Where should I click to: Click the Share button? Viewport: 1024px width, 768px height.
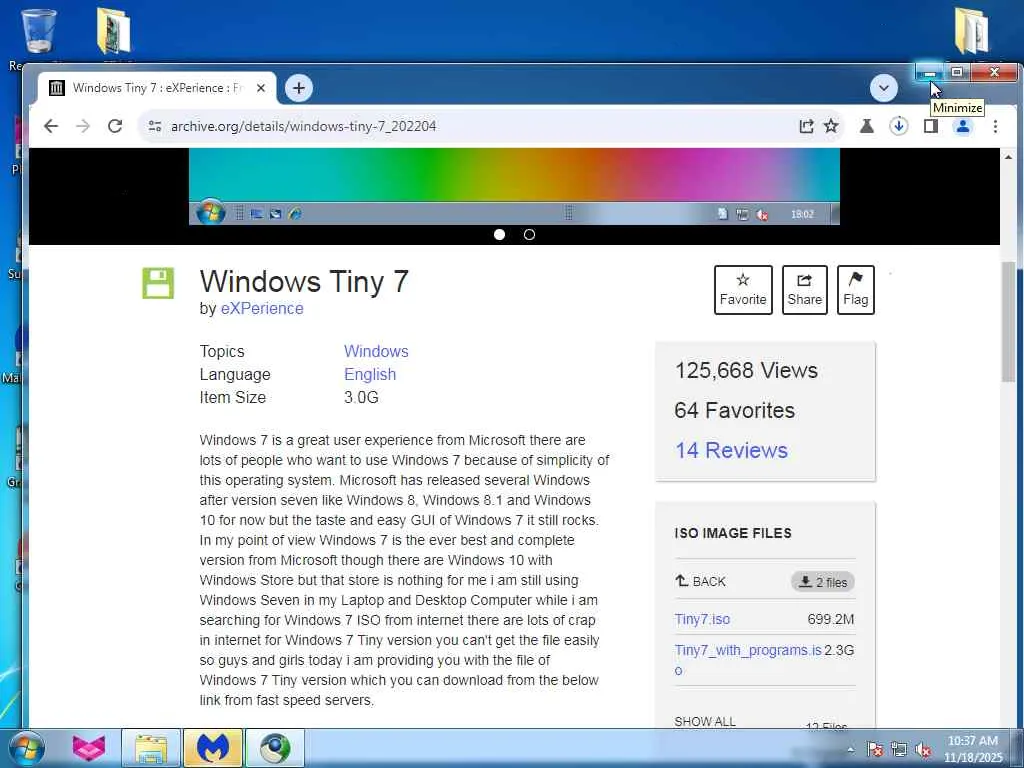coord(805,289)
